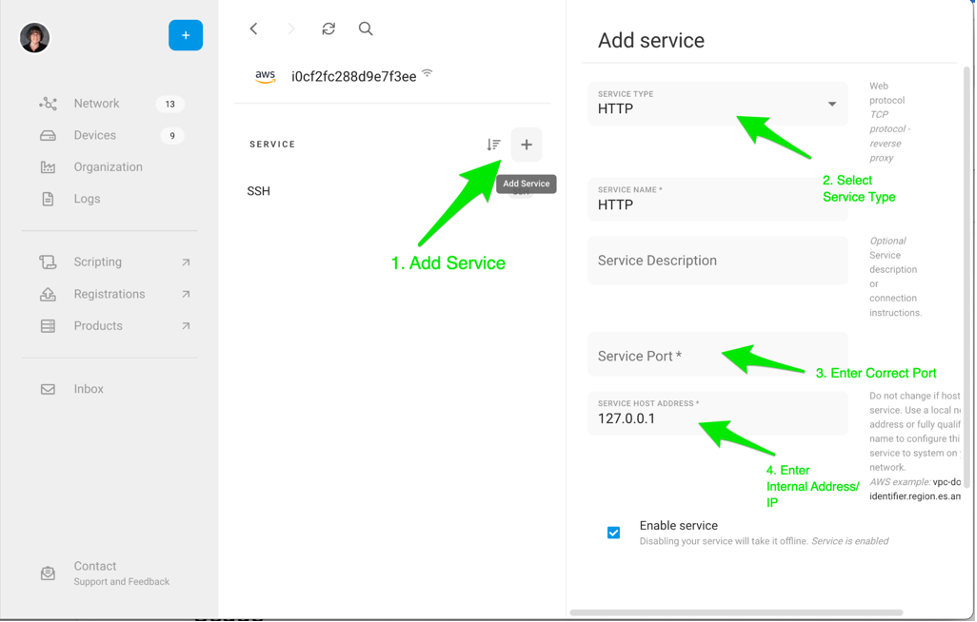Disable the Enable service checkbox
977x622 pixels.
tap(613, 533)
